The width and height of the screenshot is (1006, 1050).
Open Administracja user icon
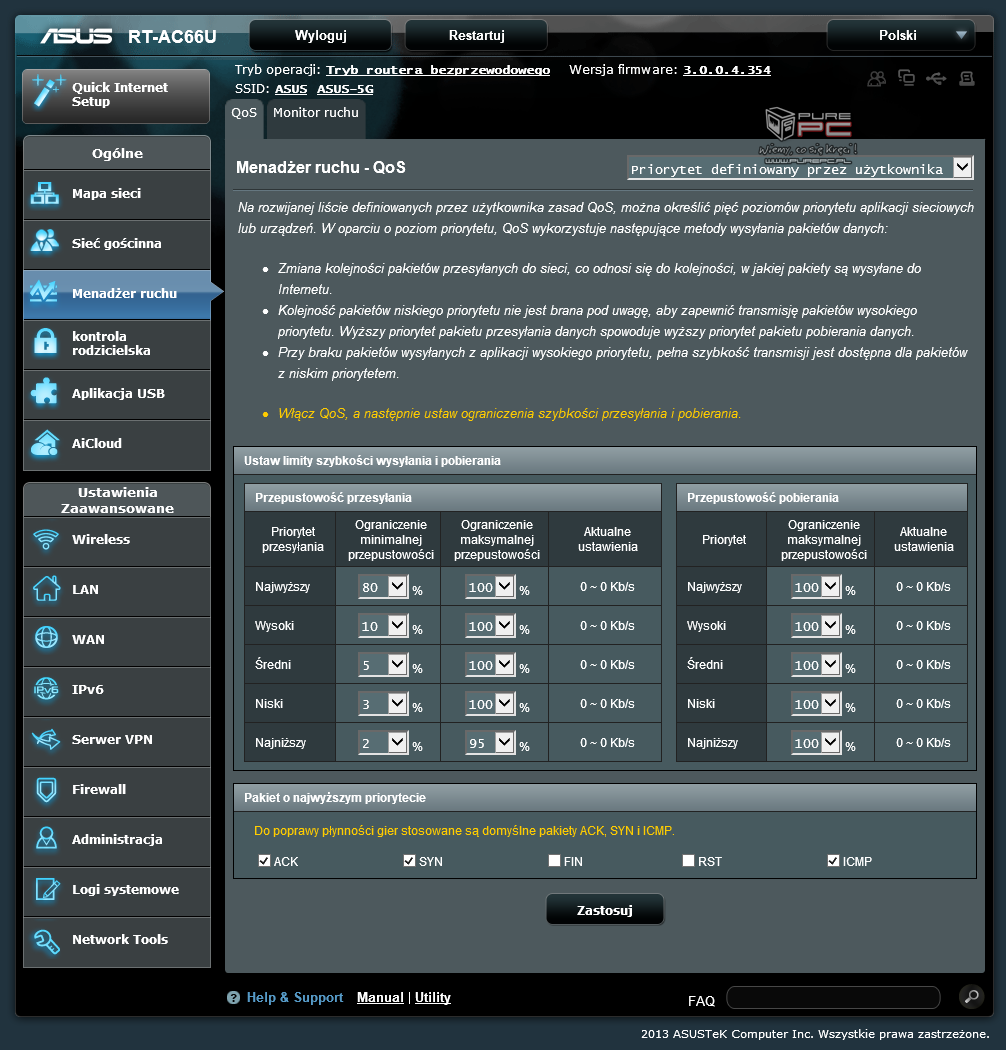pos(46,838)
